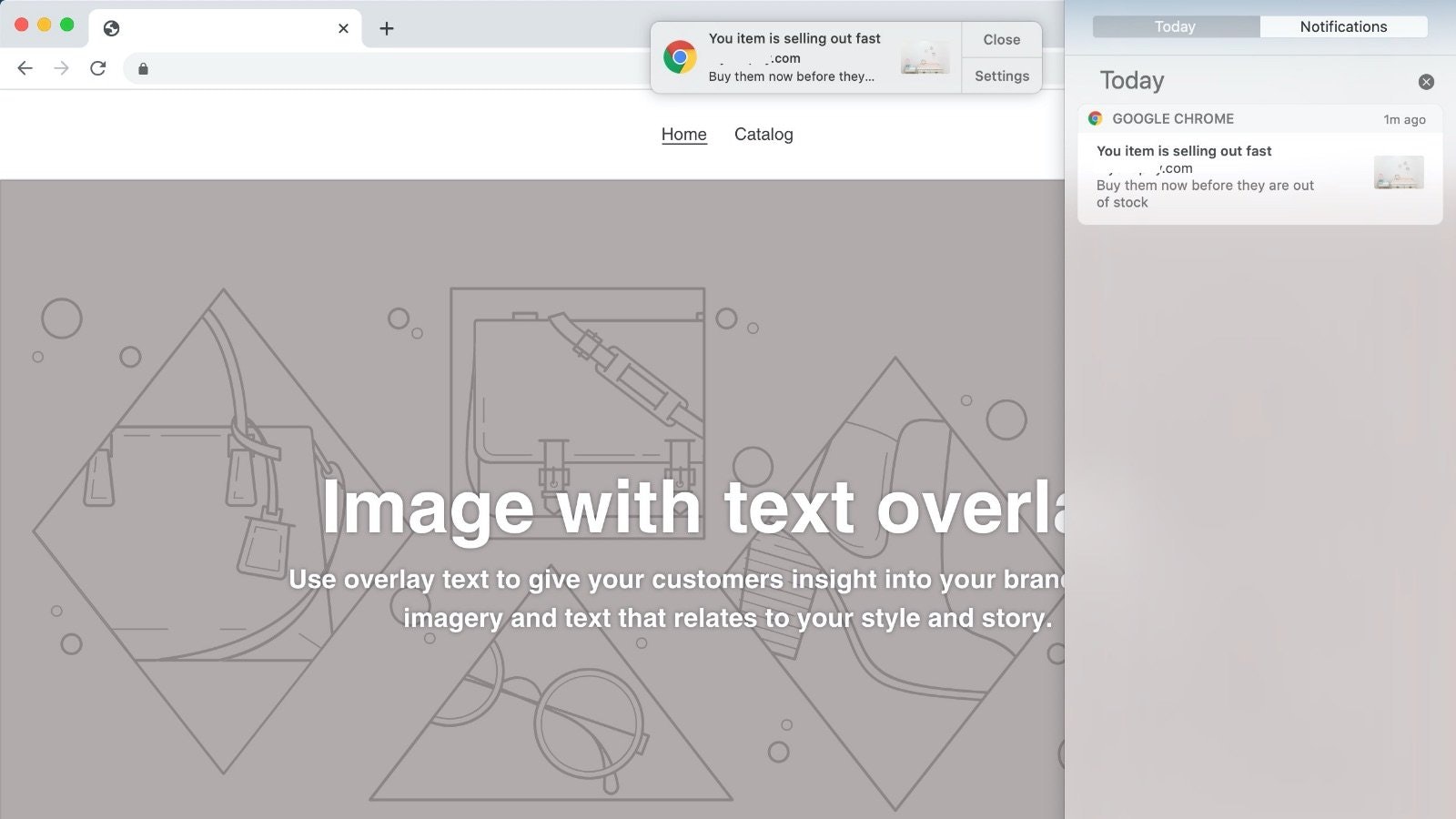The height and width of the screenshot is (819, 1456).
Task: Click the padlock icon in the address bar
Action: pos(142,68)
